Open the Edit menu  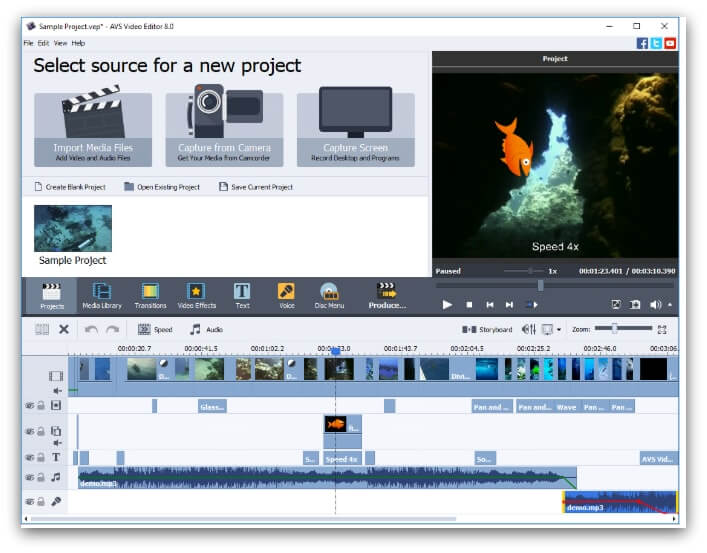pos(43,43)
